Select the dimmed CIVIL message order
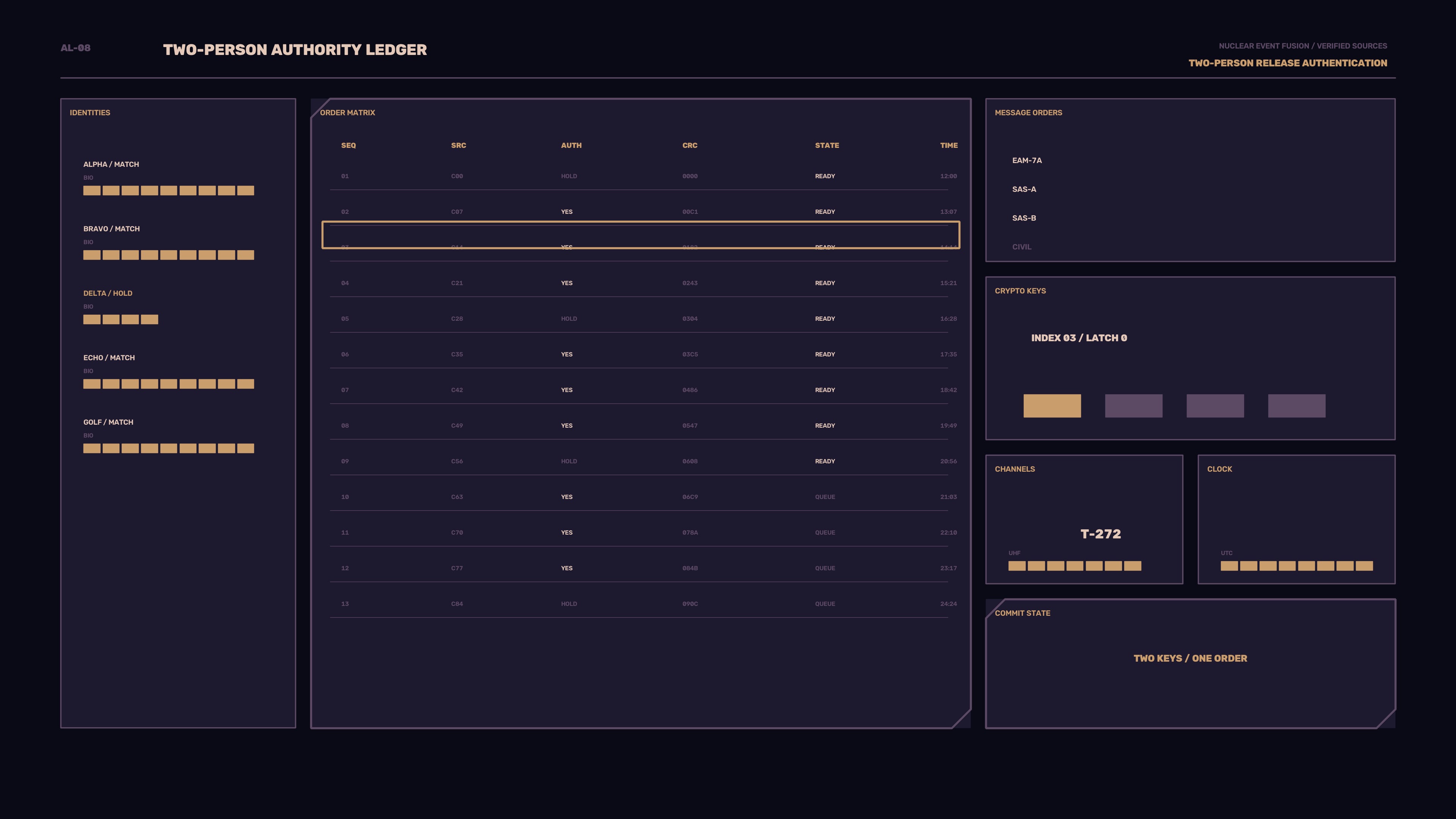1456x819 pixels. tap(1021, 247)
